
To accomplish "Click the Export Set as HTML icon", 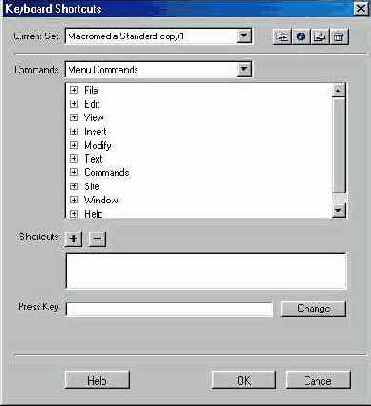I will (x=320, y=37).
